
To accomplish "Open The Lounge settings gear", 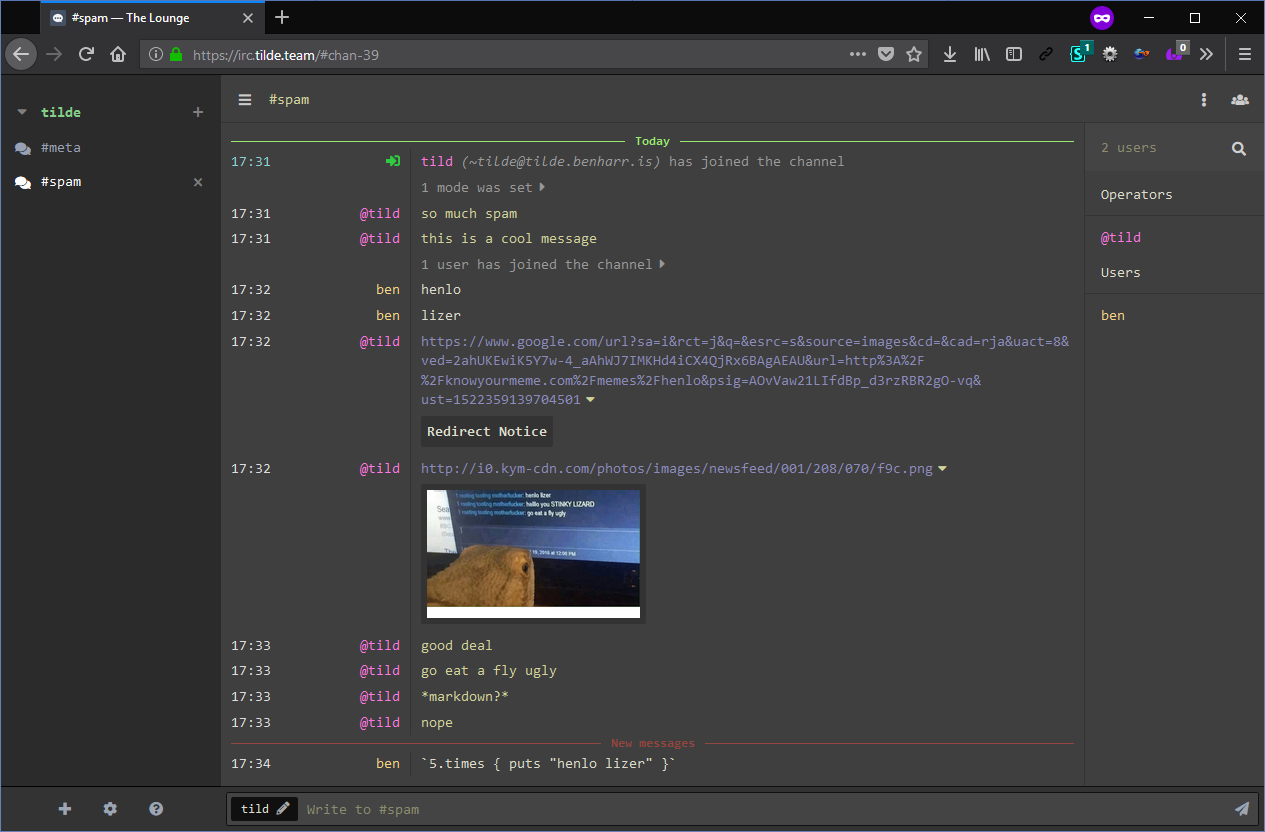I will coord(110,809).
